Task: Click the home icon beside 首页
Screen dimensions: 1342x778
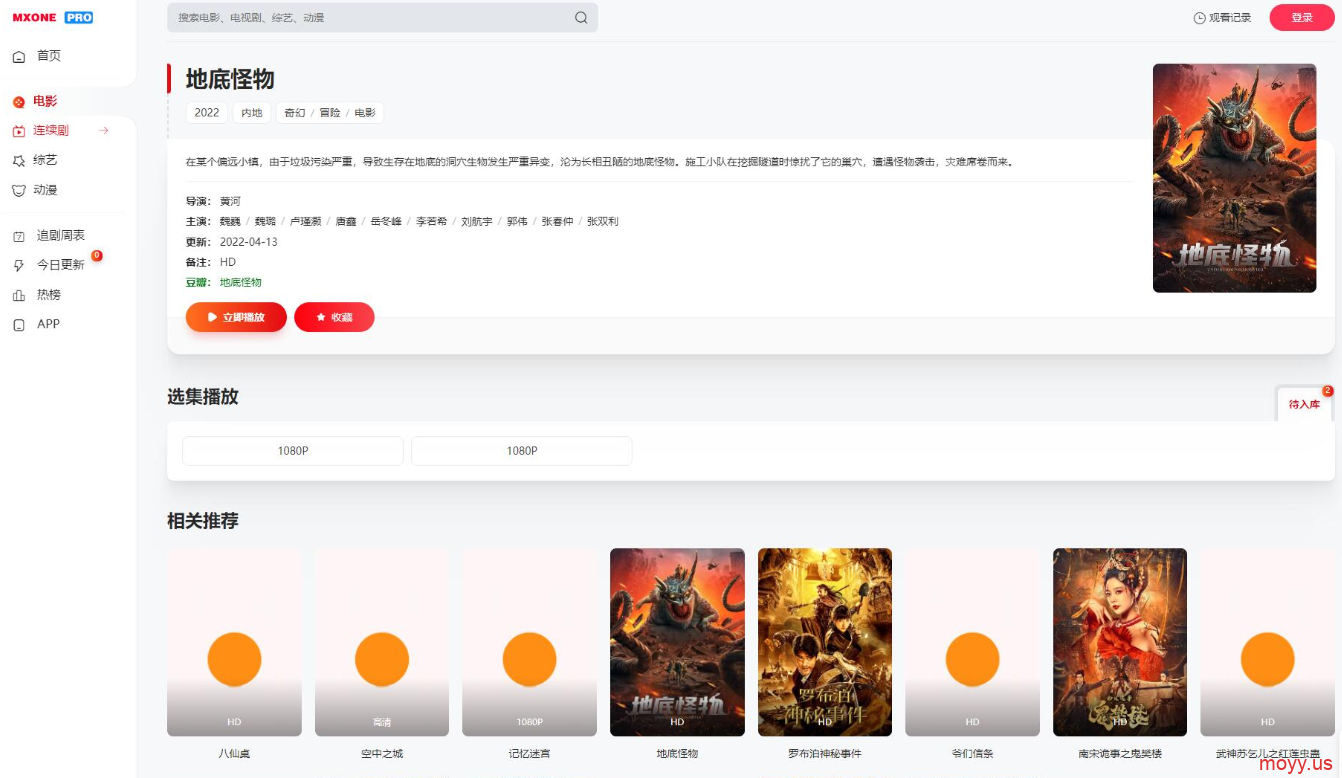Action: click(19, 57)
